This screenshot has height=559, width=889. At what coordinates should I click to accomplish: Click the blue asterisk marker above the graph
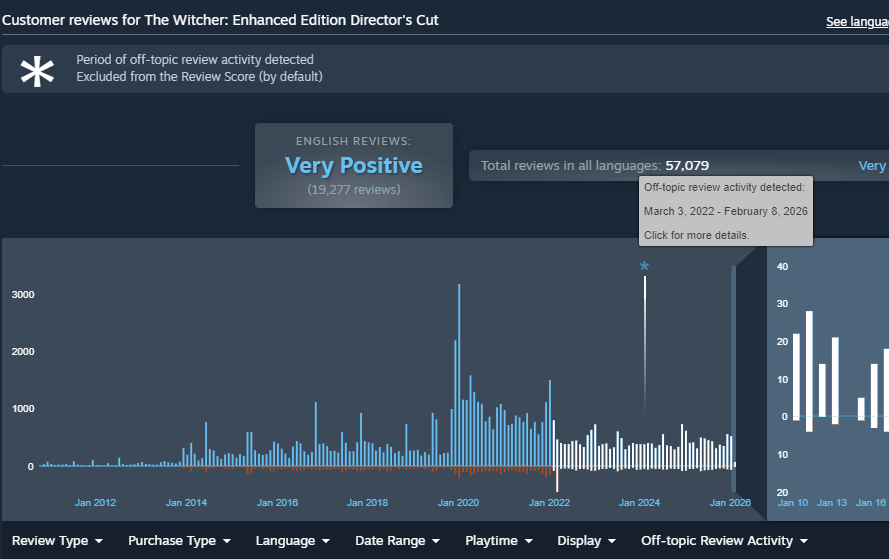[x=644, y=267]
